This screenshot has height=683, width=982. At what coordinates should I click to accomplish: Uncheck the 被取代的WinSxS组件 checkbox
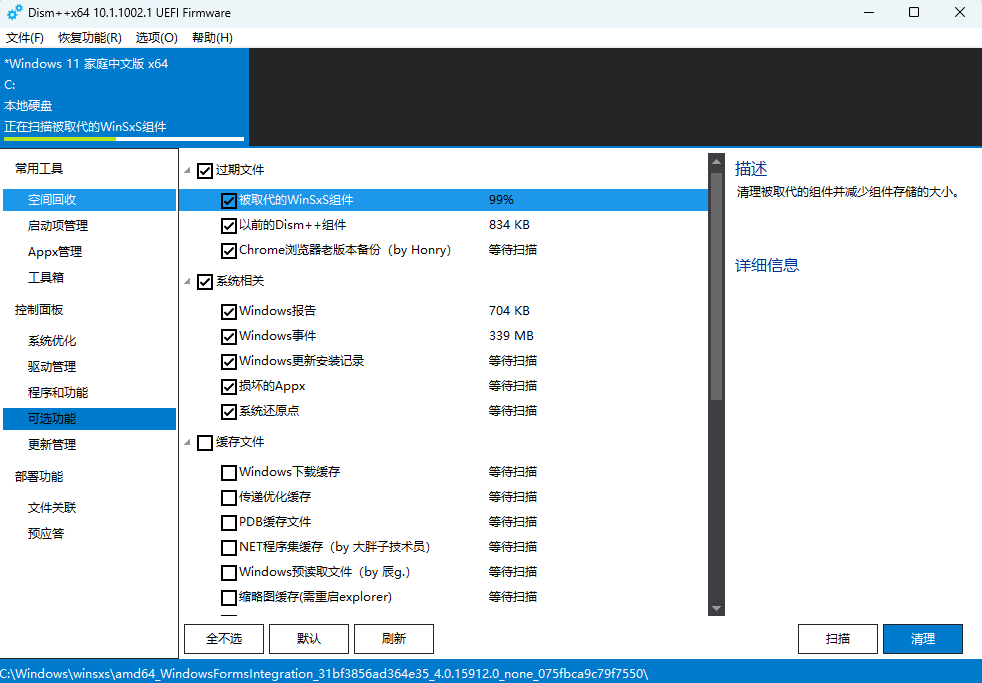point(229,200)
